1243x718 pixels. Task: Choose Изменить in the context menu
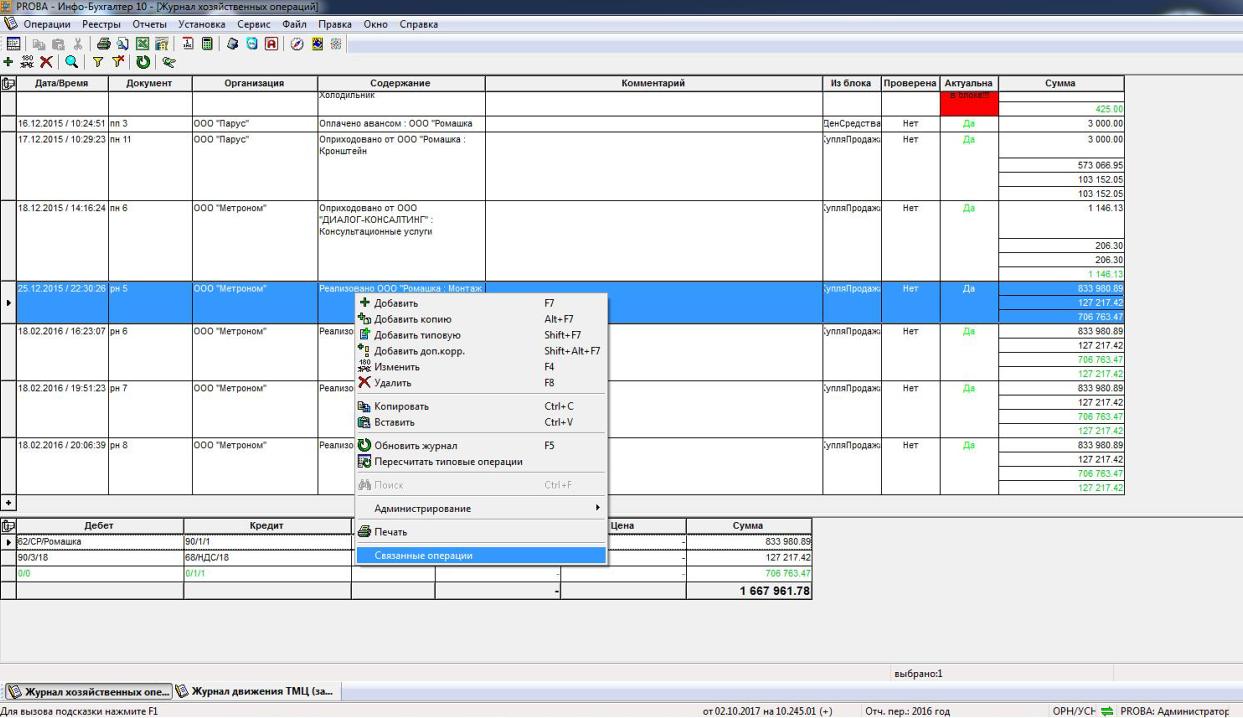pos(481,367)
